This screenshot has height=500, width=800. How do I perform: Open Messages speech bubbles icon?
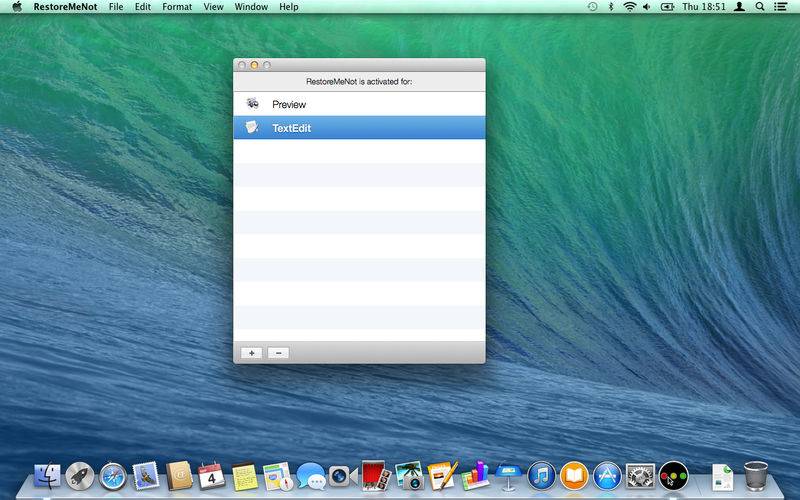pos(311,476)
